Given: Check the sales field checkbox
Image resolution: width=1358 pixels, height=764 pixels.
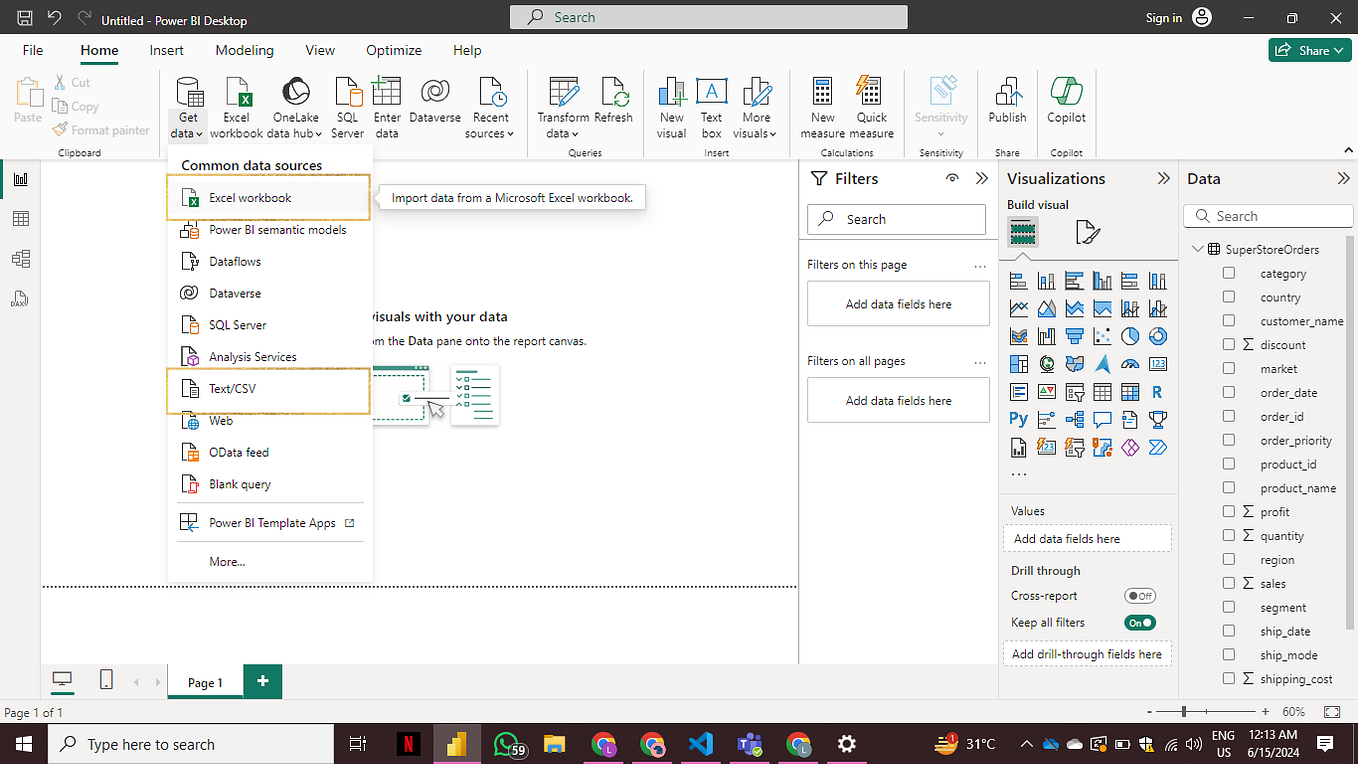Looking at the screenshot, I should (1229, 583).
